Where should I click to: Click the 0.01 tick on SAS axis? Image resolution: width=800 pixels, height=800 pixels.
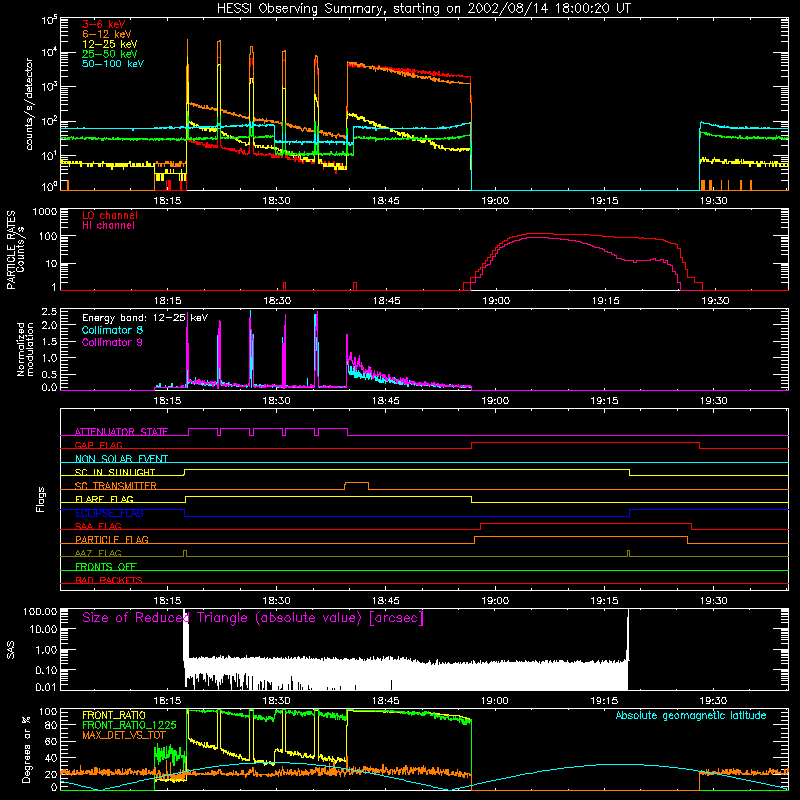point(46,687)
